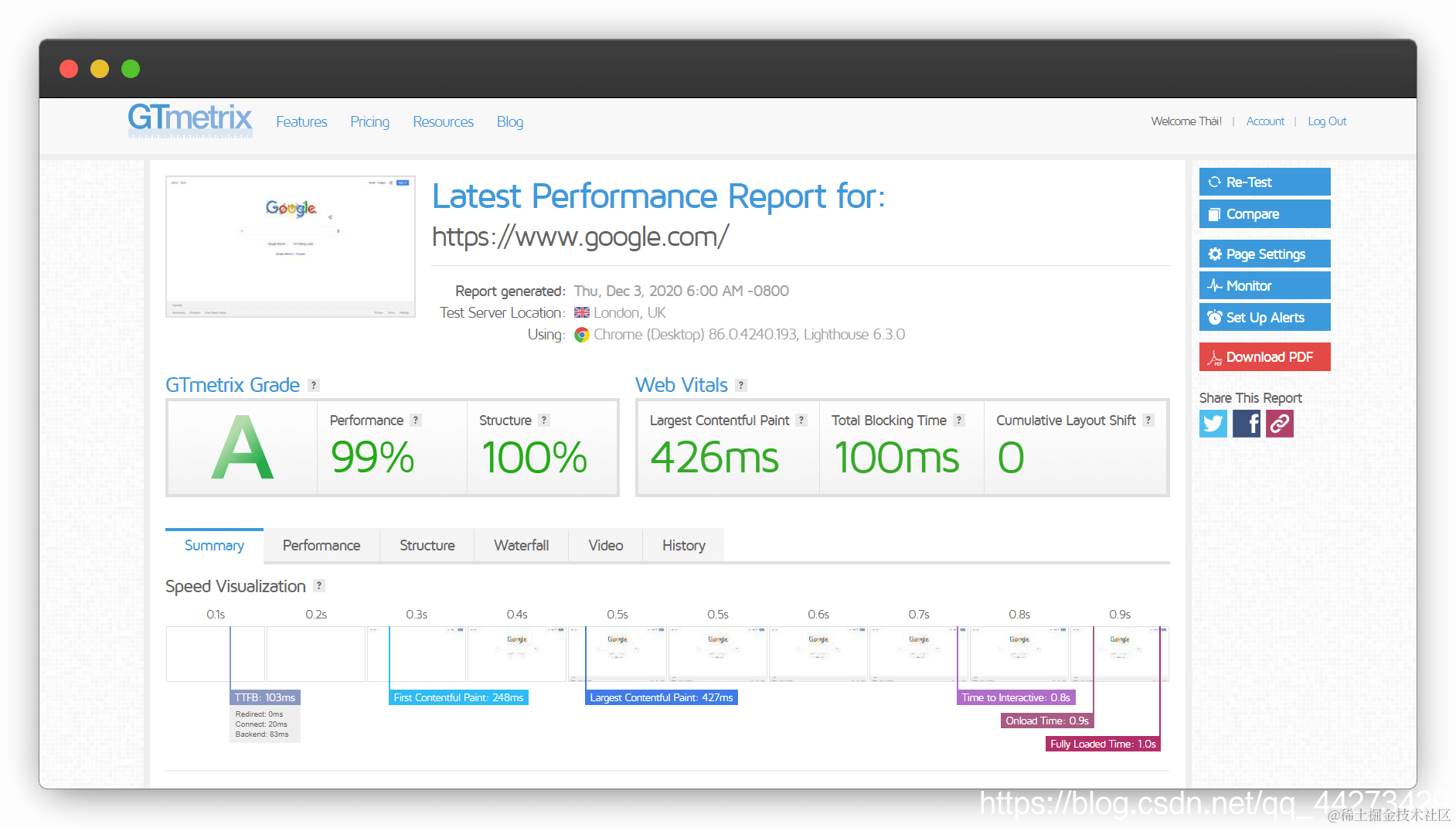Open the Google page screenshot thumbnail
The height and width of the screenshot is (828, 1456).
(291, 247)
